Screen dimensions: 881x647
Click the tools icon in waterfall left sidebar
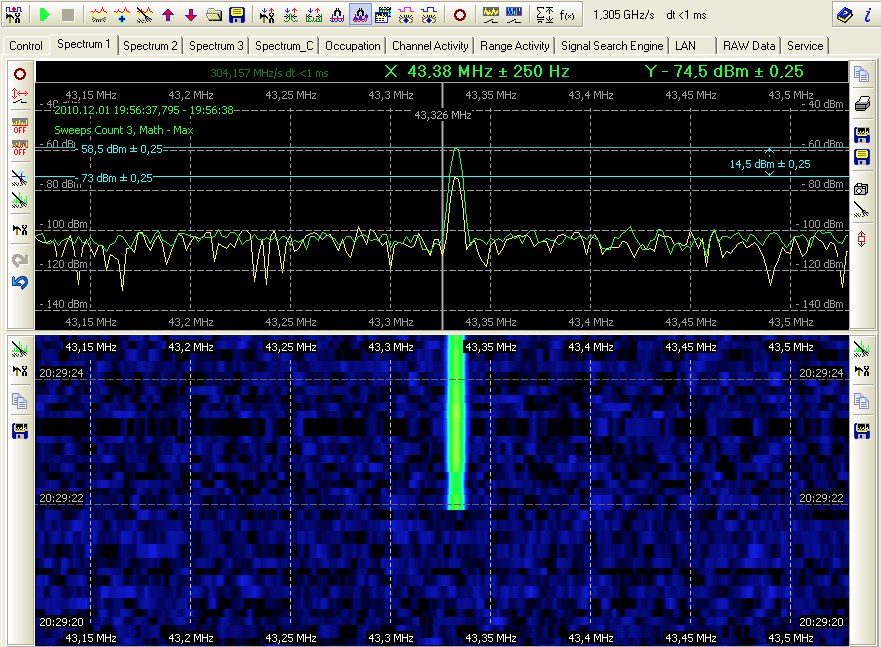pos(20,371)
